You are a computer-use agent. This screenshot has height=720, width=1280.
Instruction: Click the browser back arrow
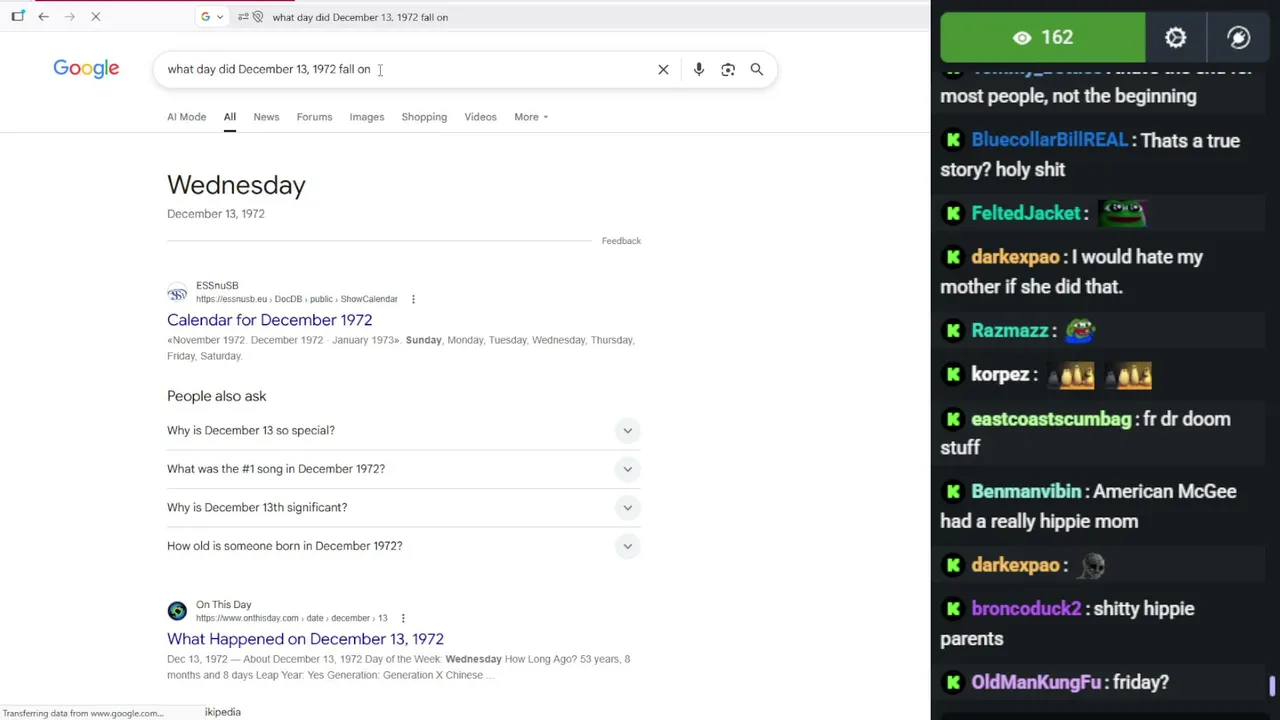pos(43,17)
